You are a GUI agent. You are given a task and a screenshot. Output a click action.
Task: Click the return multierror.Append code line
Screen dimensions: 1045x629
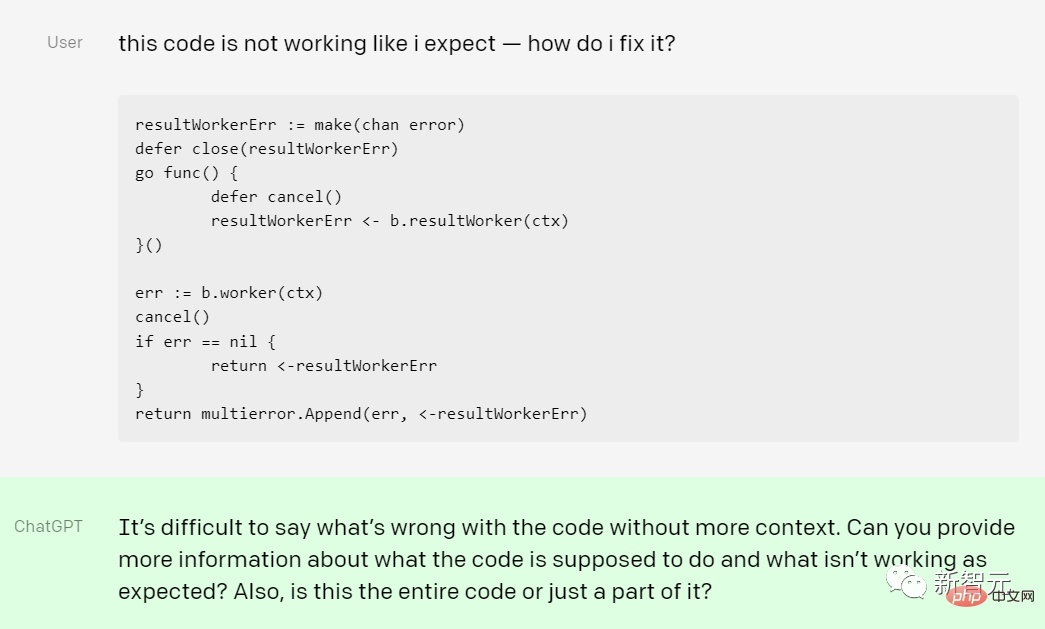(x=361, y=413)
